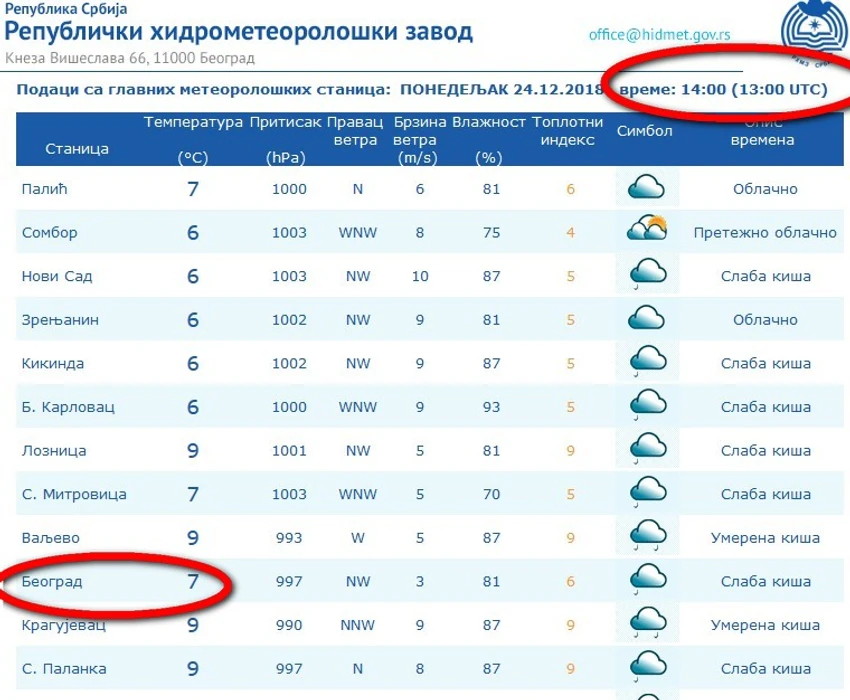Click the rain icon in Београд row
The width and height of the screenshot is (850, 700).
click(x=648, y=579)
